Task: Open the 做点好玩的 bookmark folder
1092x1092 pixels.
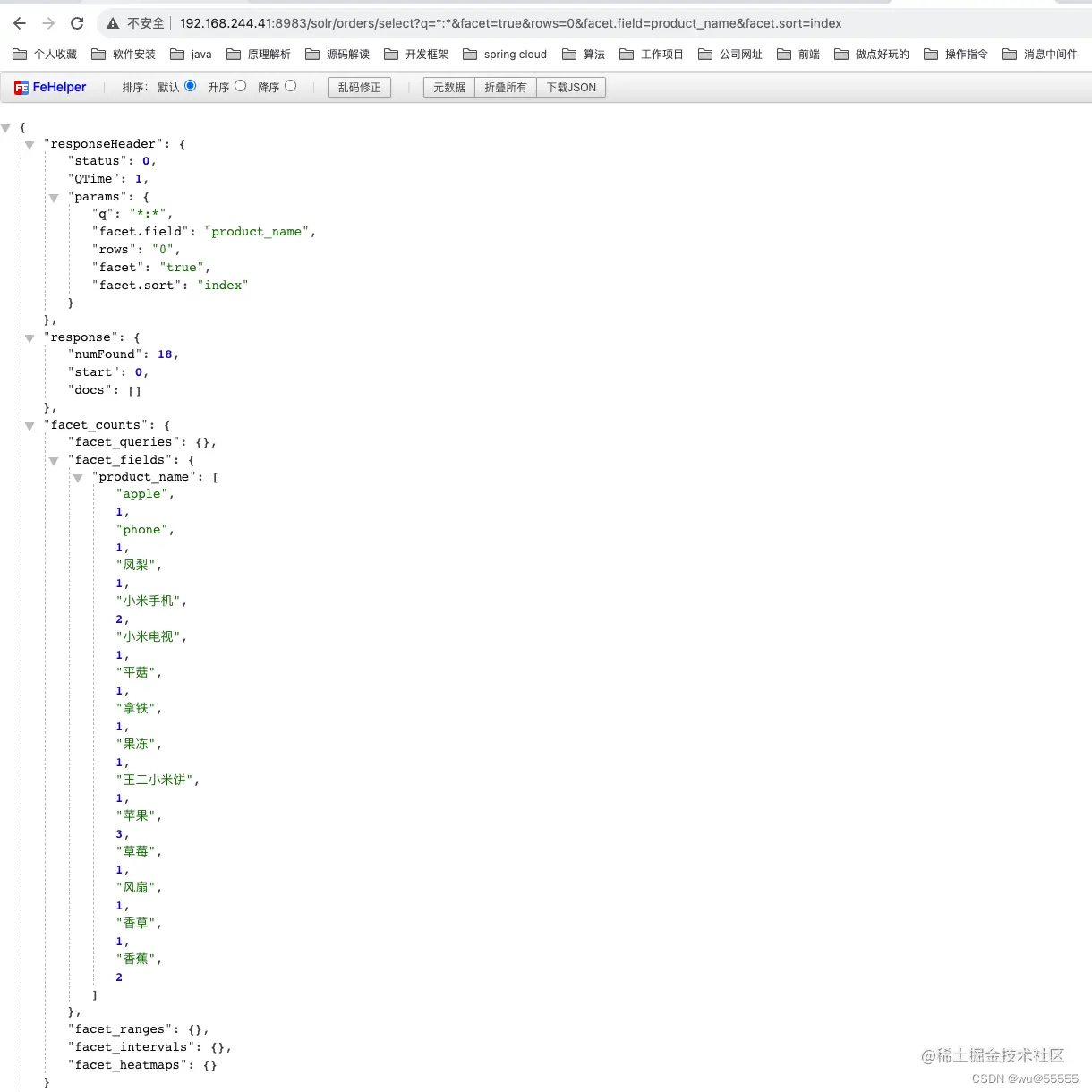Action: coord(872,55)
